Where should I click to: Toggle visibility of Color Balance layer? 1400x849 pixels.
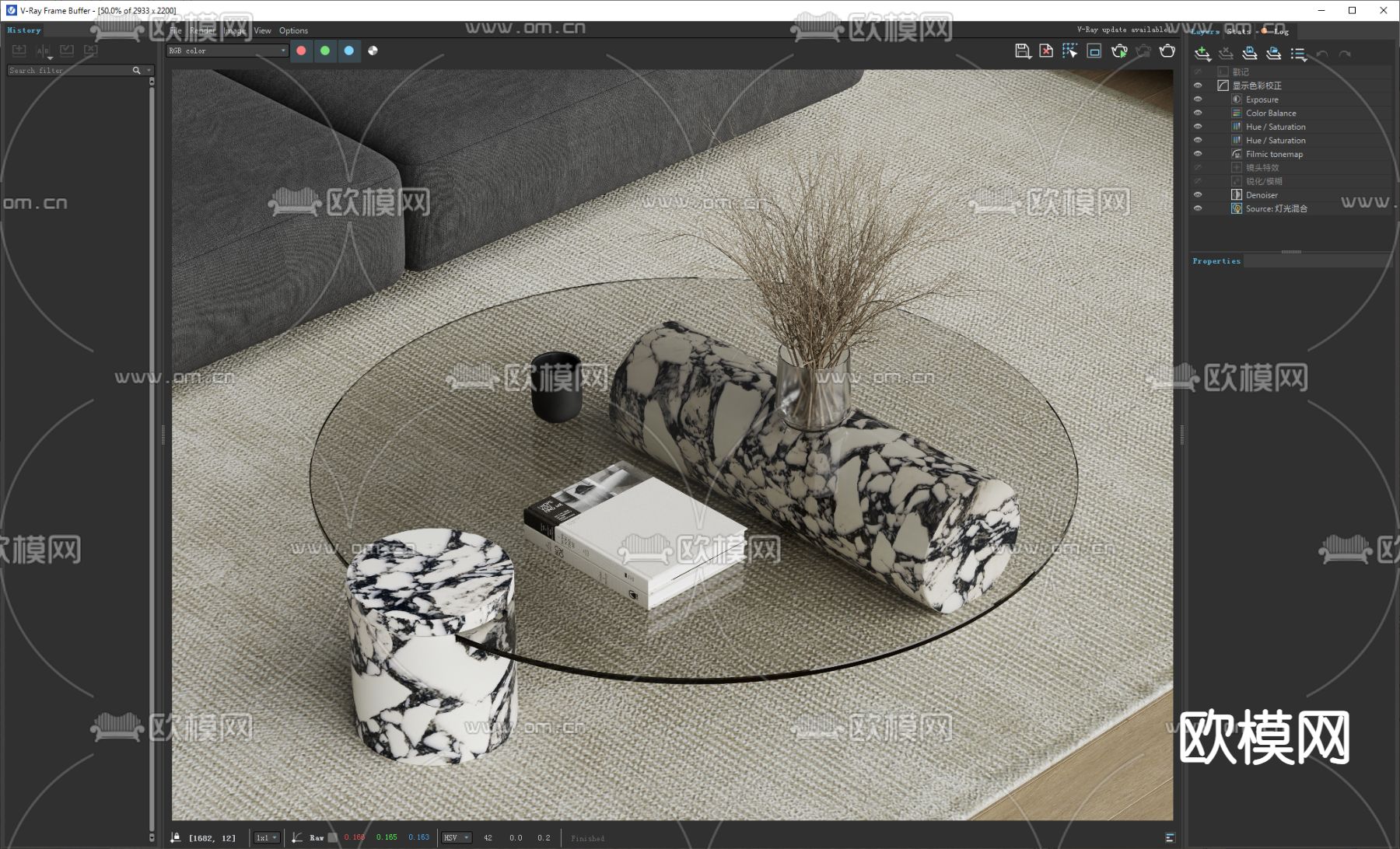(x=1198, y=114)
